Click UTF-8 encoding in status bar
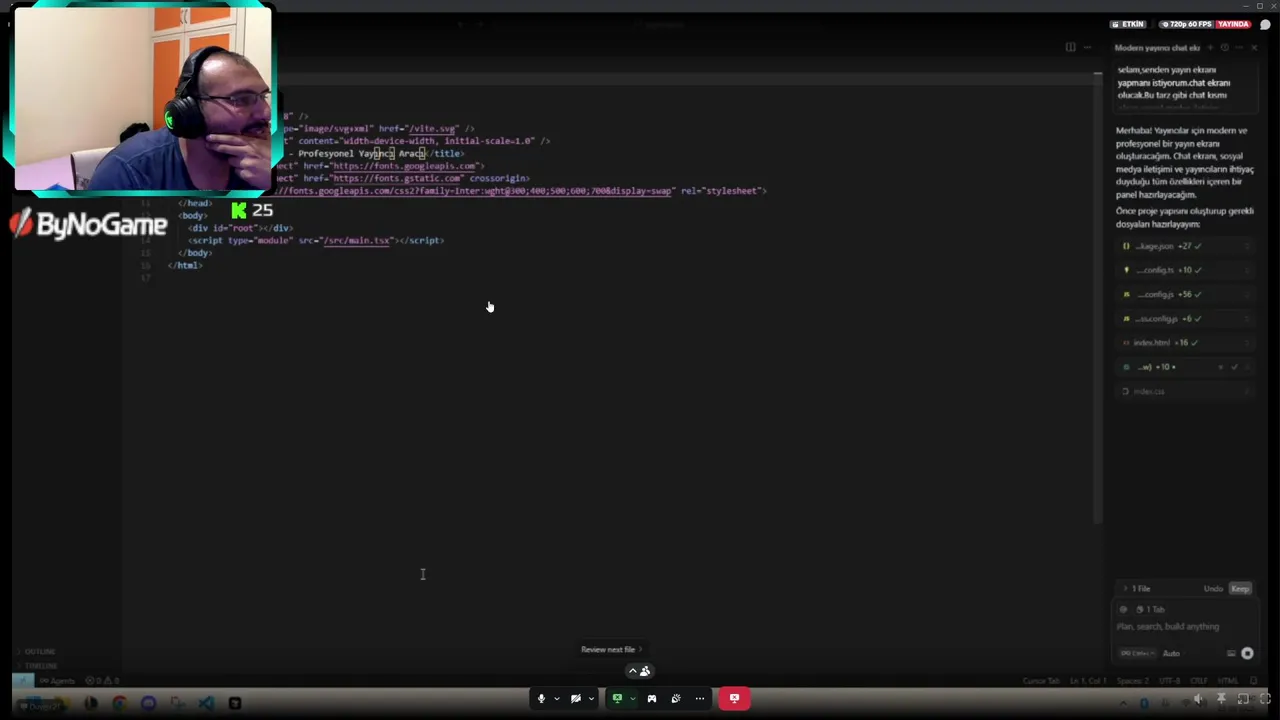 pyautogui.click(x=1169, y=681)
